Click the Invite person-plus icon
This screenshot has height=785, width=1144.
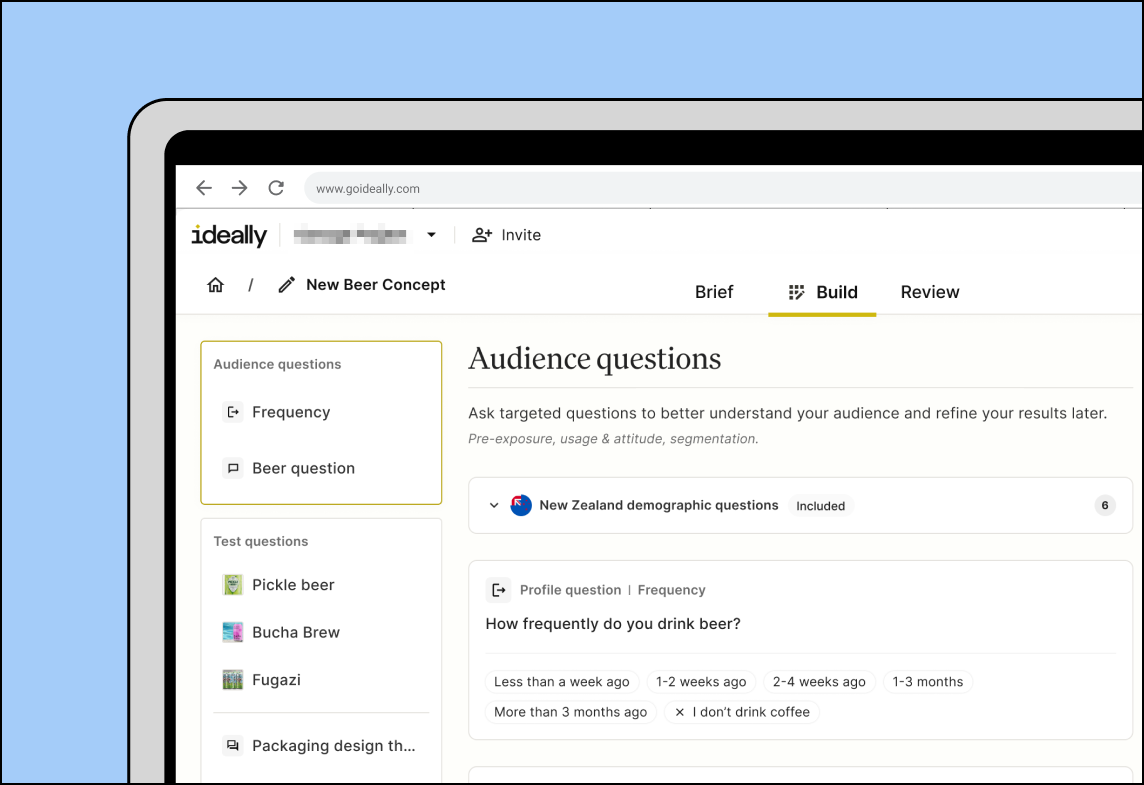(x=482, y=235)
